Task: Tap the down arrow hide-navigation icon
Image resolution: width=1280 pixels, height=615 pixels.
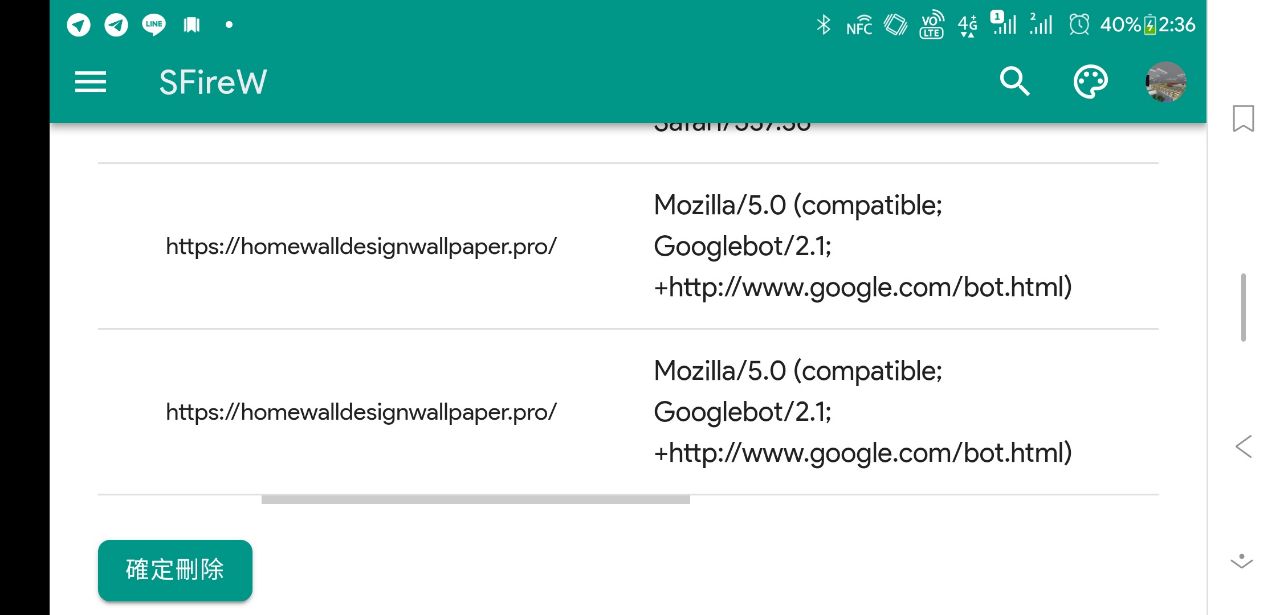Action: pos(1242,561)
